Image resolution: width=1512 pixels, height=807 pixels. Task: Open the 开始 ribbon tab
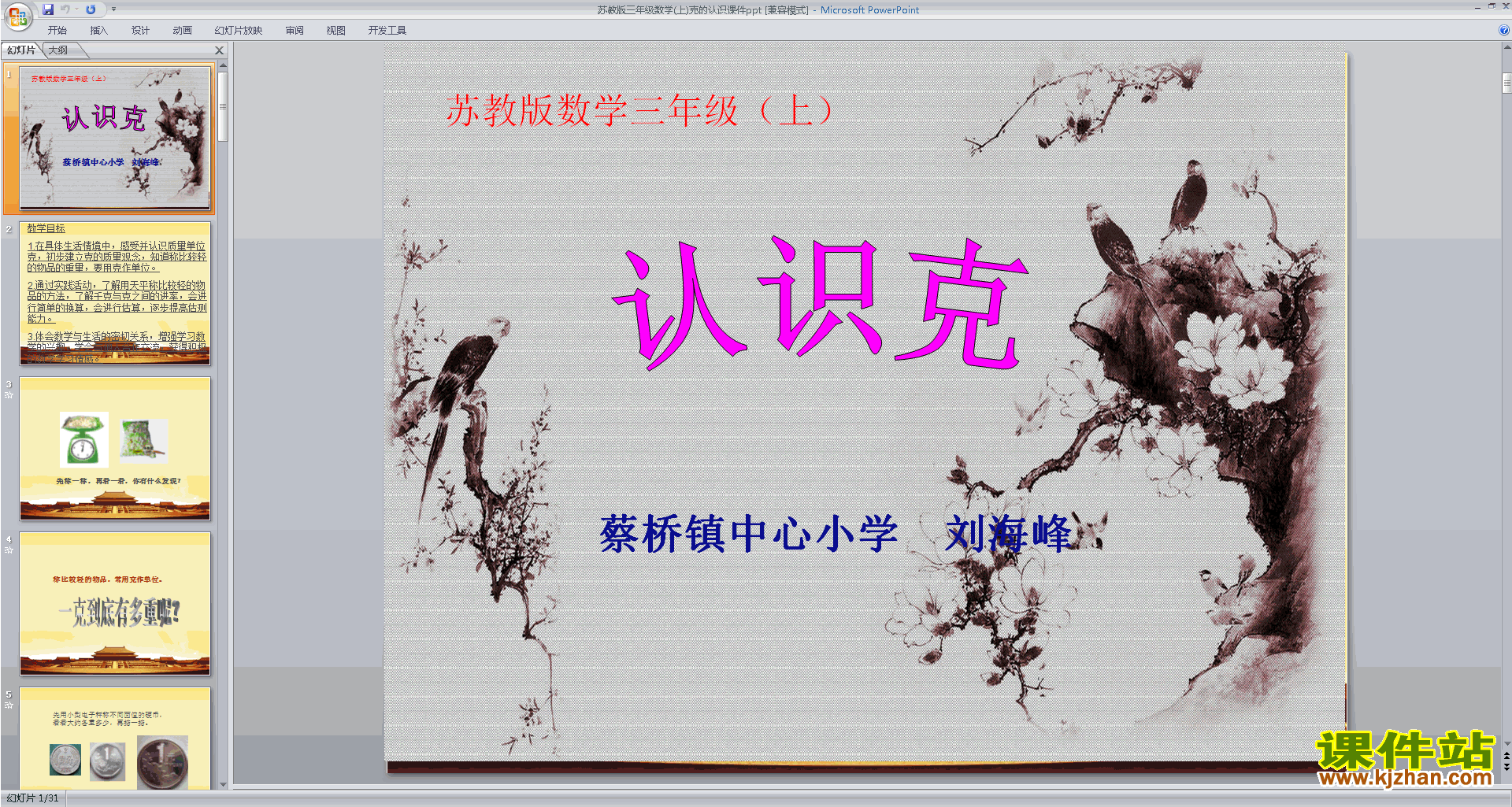pyautogui.click(x=57, y=31)
